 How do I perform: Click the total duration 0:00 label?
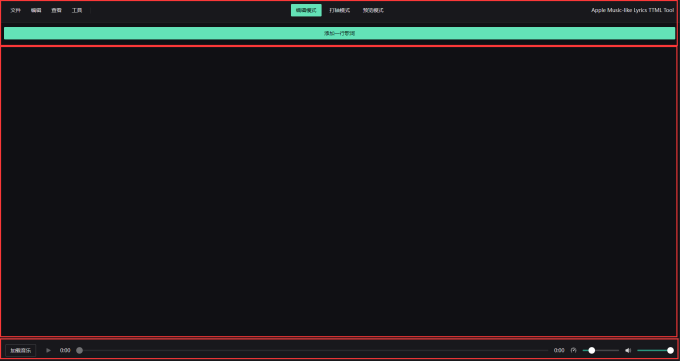click(559, 350)
